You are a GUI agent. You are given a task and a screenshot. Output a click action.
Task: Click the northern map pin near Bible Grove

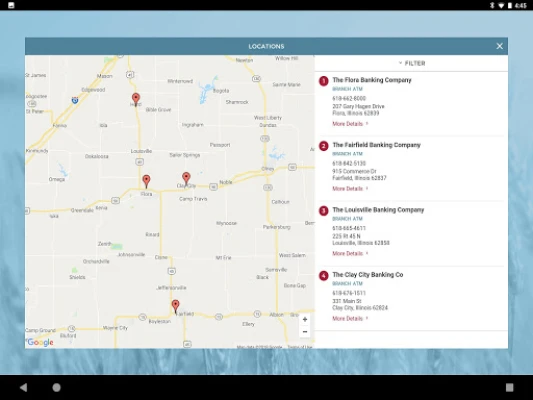(136, 99)
